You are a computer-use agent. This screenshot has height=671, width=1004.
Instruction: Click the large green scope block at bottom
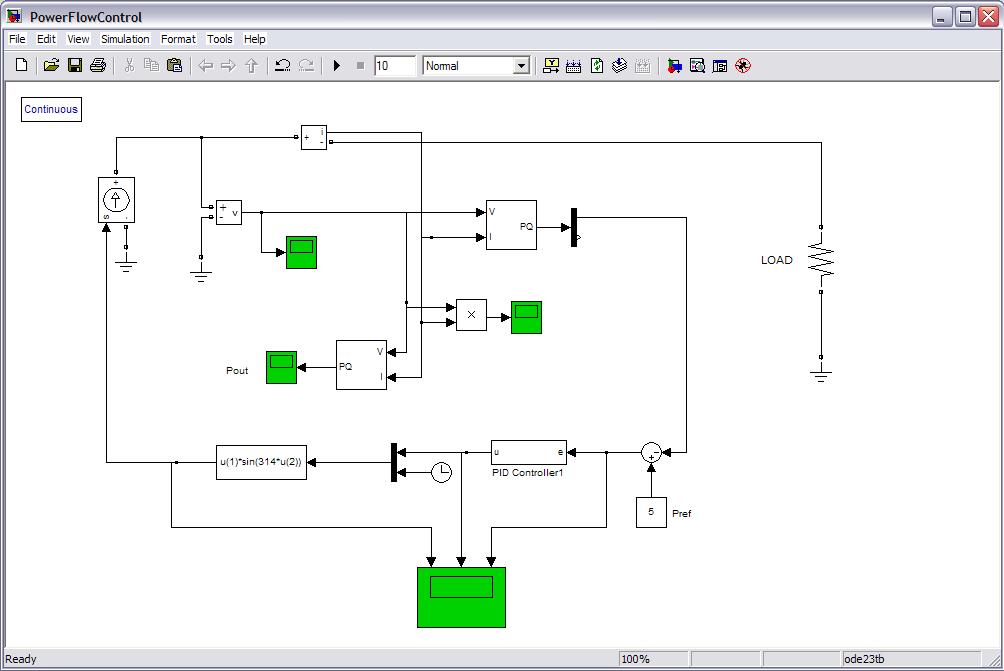pyautogui.click(x=461, y=597)
